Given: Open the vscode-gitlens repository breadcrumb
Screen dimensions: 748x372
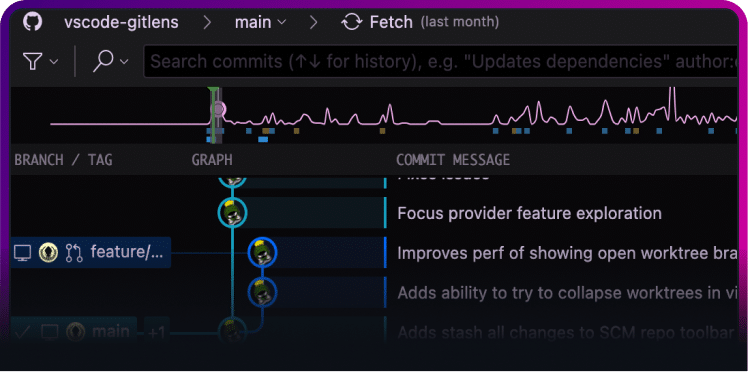Looking at the screenshot, I should point(121,22).
